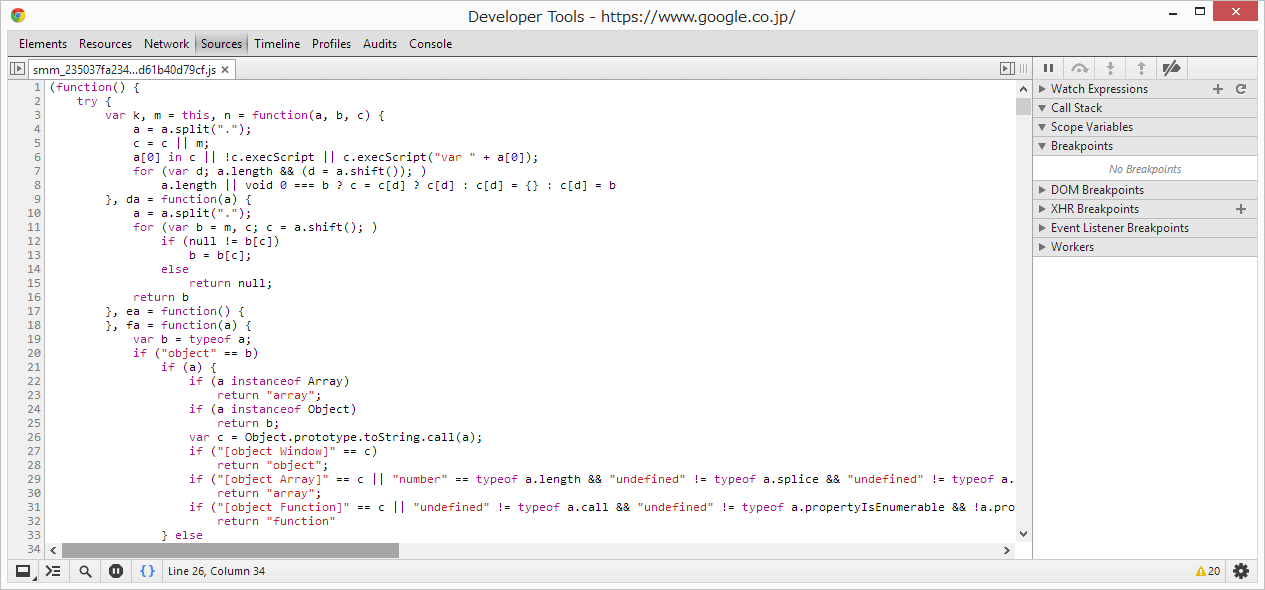Image resolution: width=1265 pixels, height=590 pixels.
Task: Switch to the Network panel
Action: pyautogui.click(x=166, y=44)
